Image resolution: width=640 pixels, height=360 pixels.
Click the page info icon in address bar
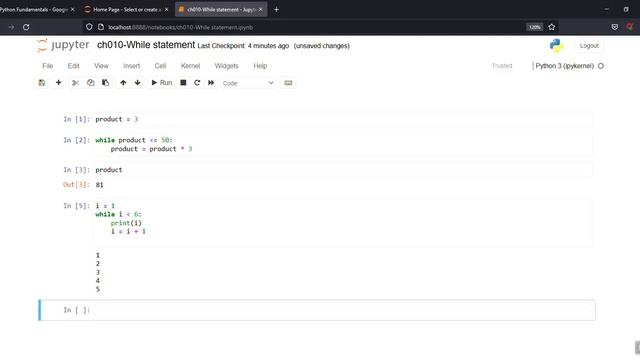pos(101,27)
